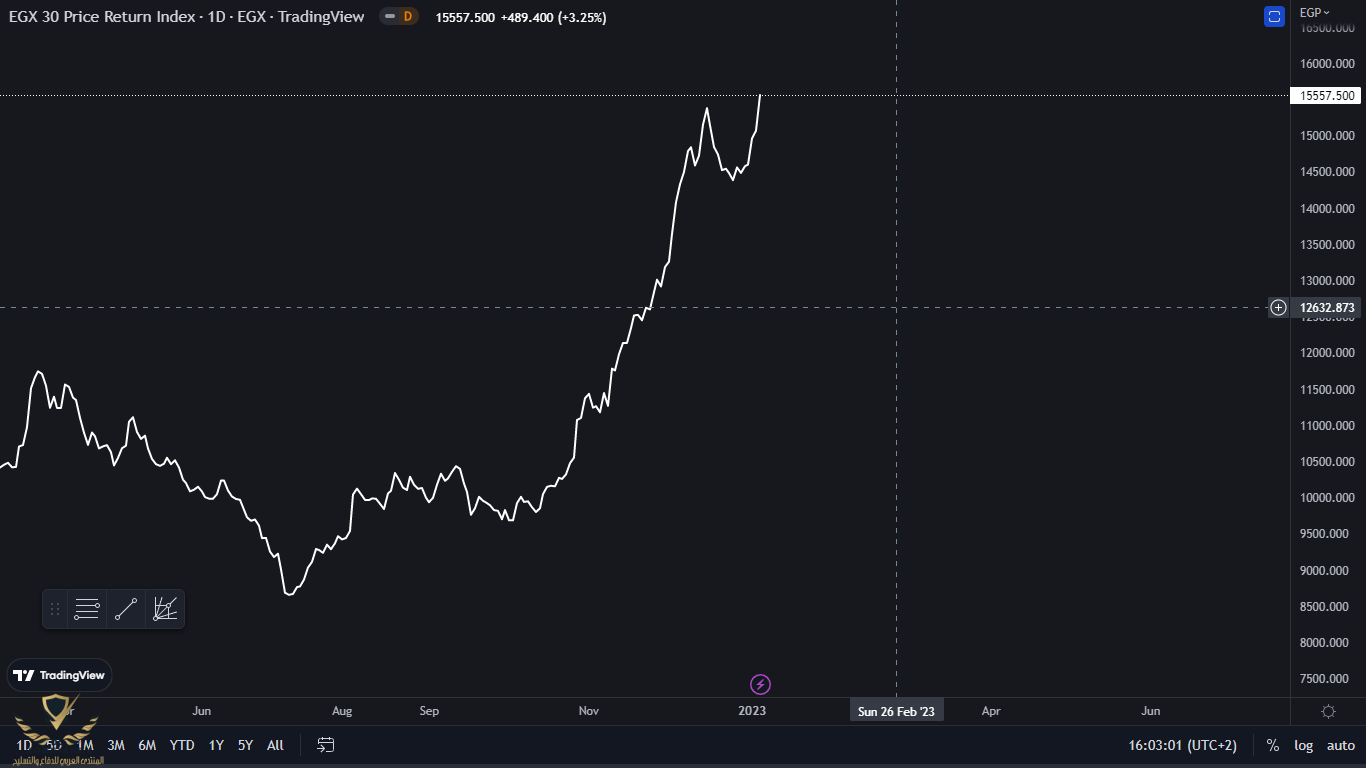The height and width of the screenshot is (768, 1366).
Task: Click the plus icon beside 12632.873
Action: 1278,308
